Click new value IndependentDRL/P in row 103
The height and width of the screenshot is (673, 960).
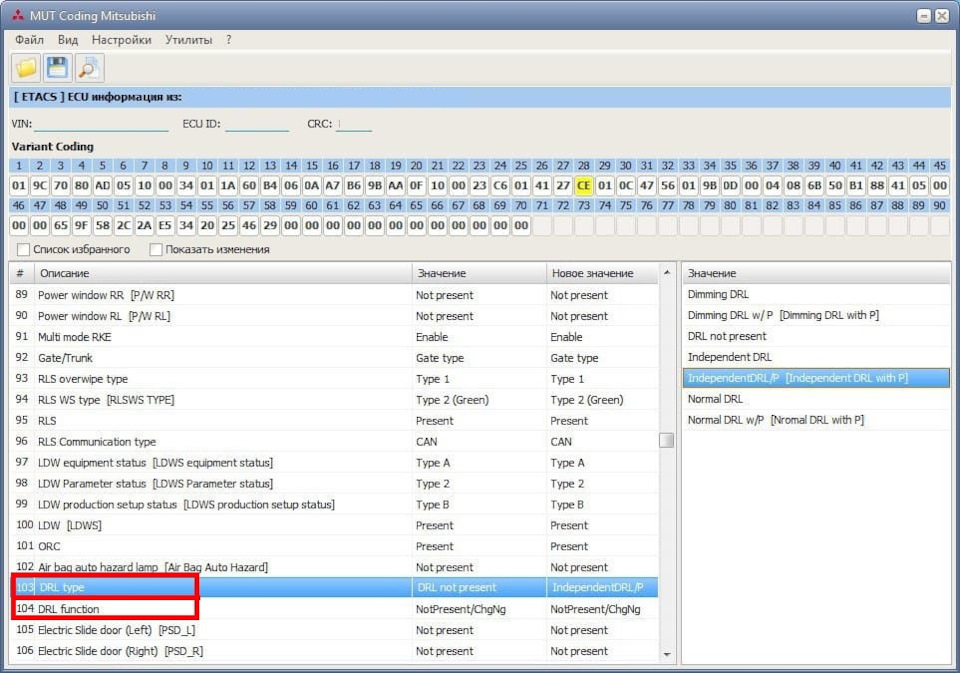602,587
